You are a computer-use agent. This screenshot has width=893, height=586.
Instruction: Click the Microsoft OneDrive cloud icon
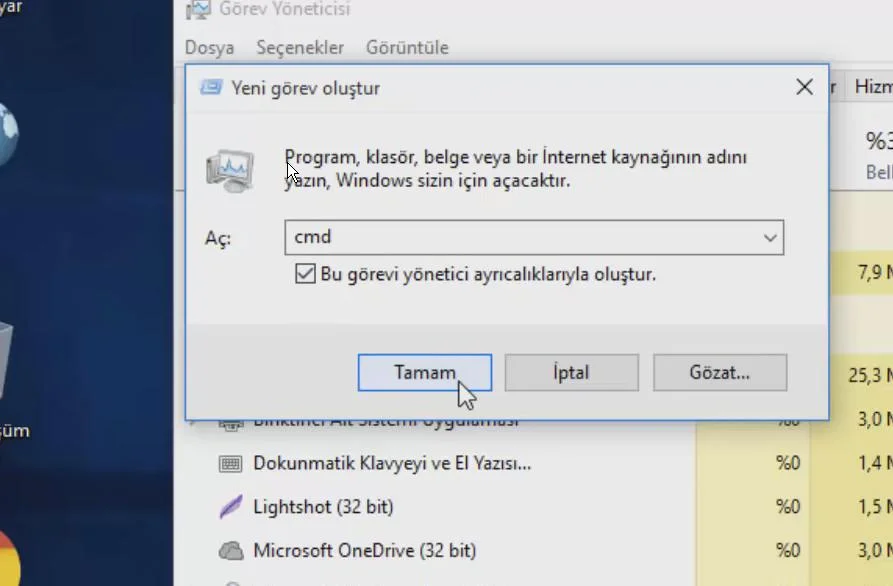[231, 550]
